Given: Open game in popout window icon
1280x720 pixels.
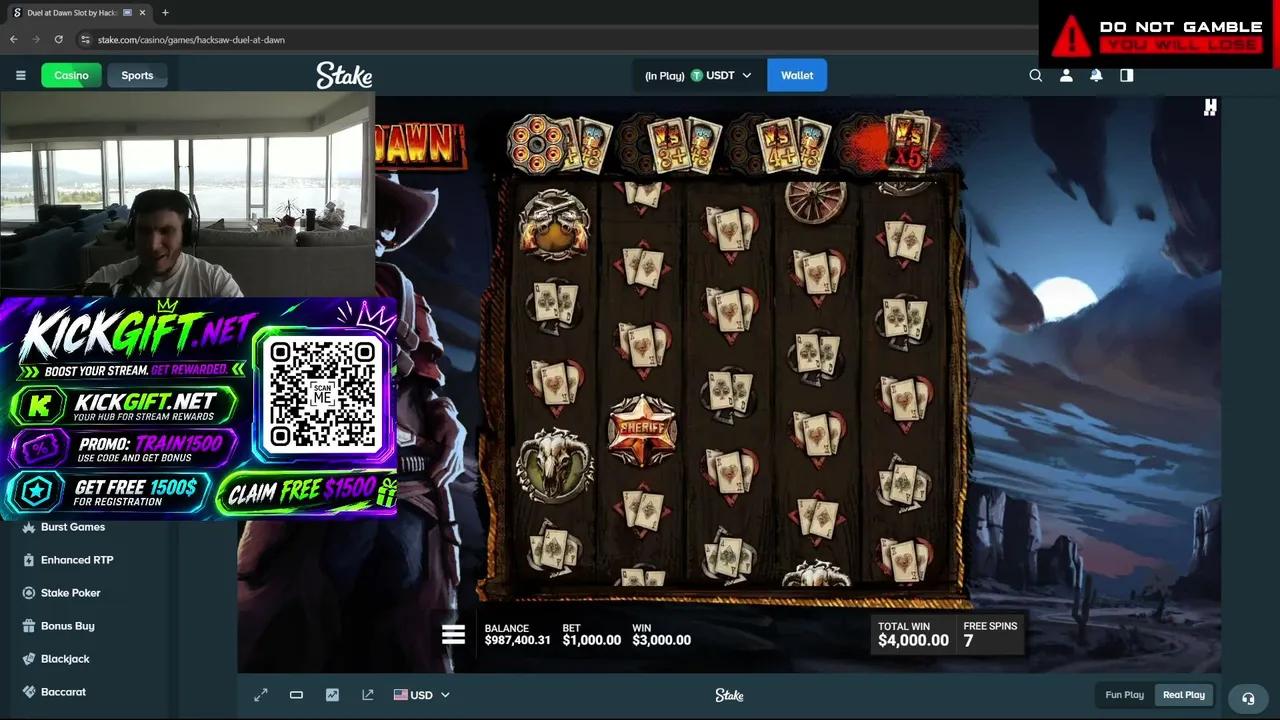Looking at the screenshot, I should (x=368, y=695).
